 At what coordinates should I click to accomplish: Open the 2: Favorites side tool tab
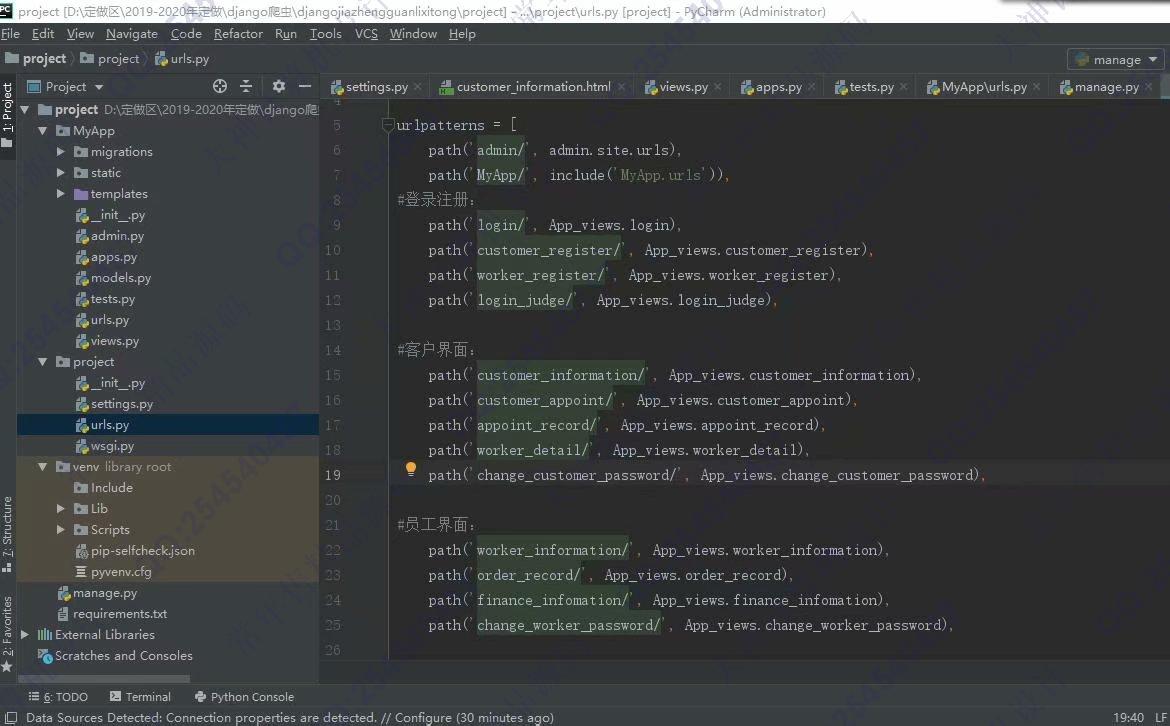tap(7, 633)
